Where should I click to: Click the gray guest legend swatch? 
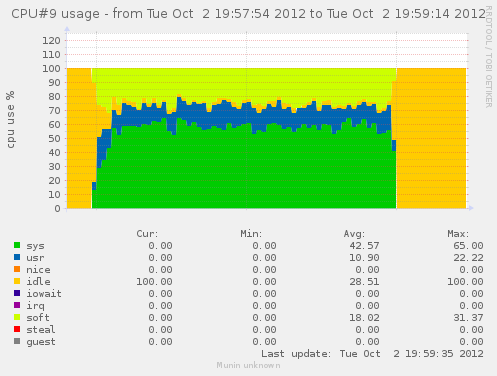17,341
